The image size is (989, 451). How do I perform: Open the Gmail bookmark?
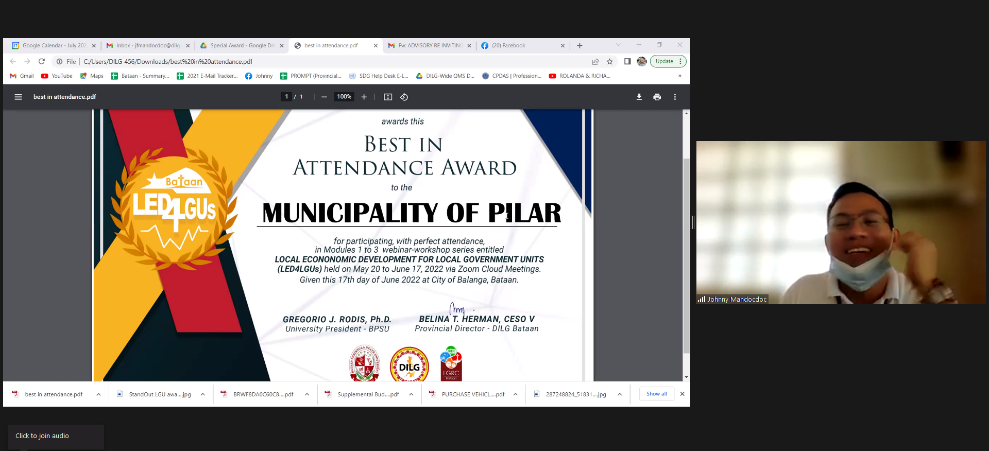point(22,76)
